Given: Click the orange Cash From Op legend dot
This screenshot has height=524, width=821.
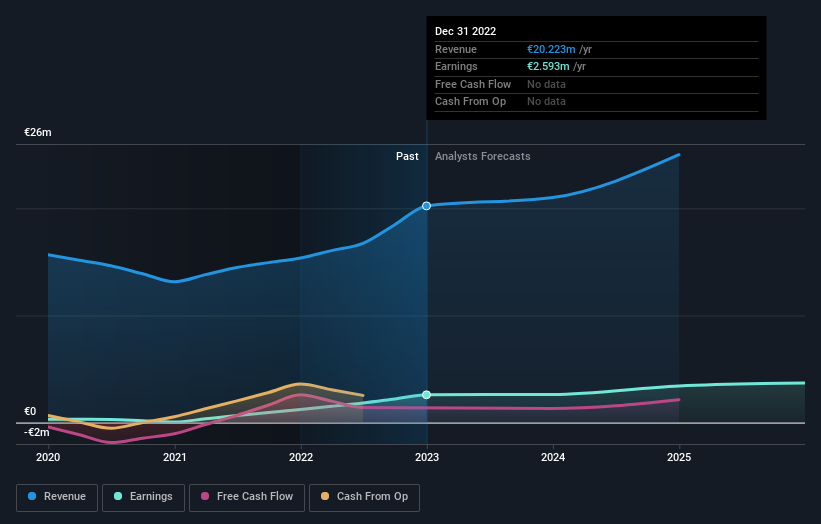Looking at the screenshot, I should [325, 496].
